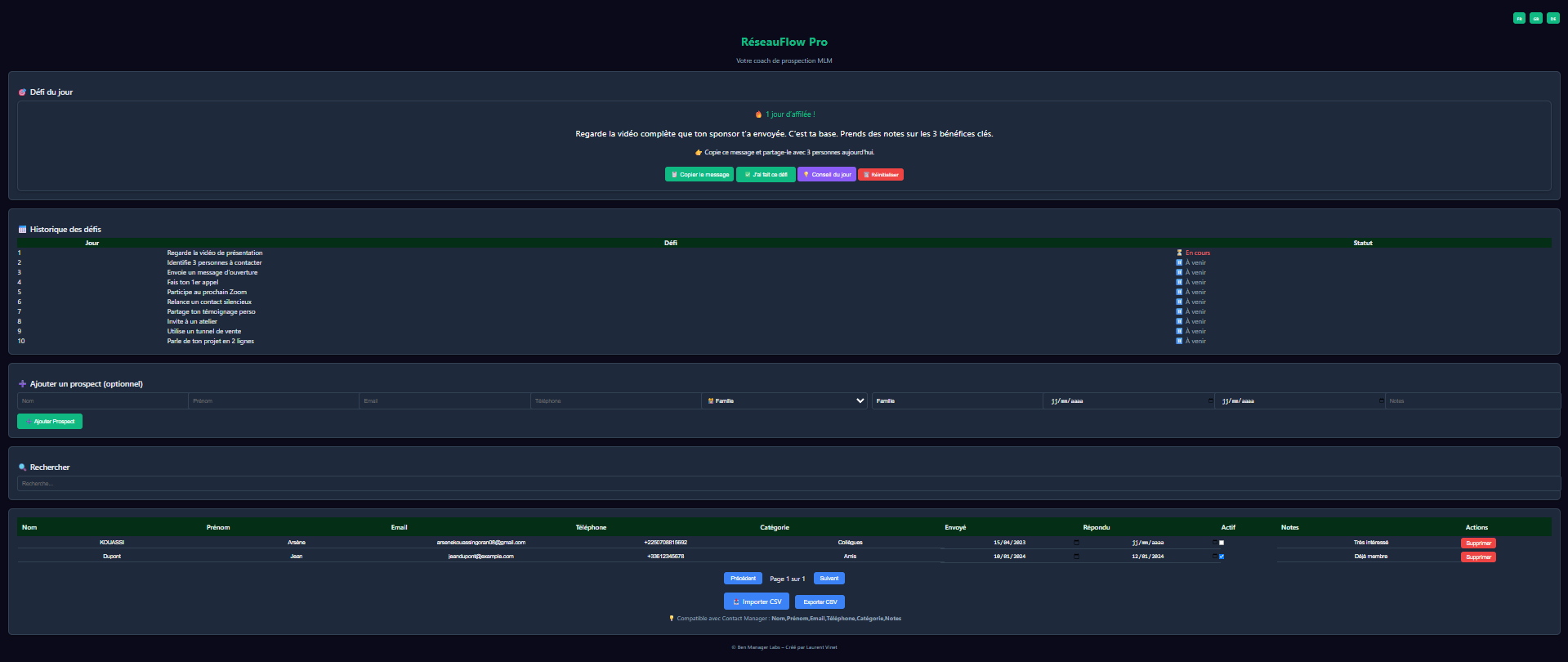Click the "En cours" status of day 1
Viewport: 1568px width, 662px height.
point(1193,253)
